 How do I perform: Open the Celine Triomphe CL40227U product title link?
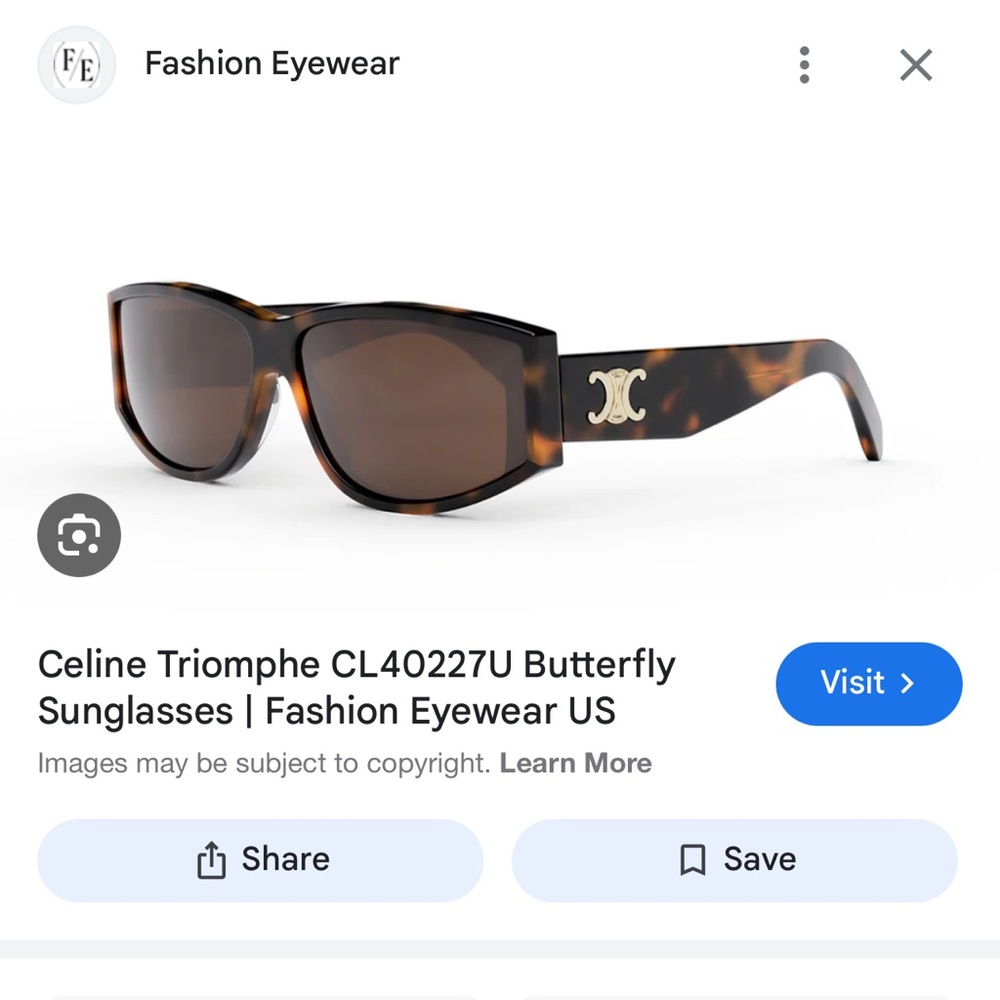click(357, 687)
